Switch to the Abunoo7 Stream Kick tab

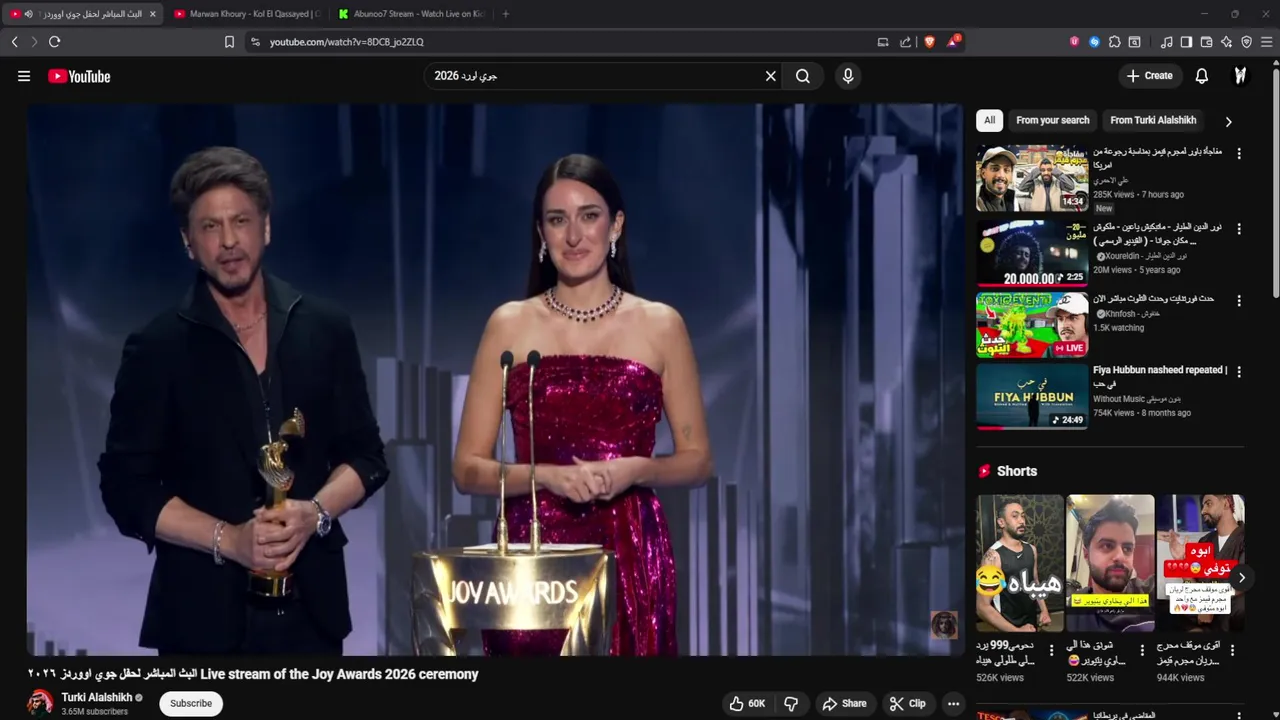point(410,14)
